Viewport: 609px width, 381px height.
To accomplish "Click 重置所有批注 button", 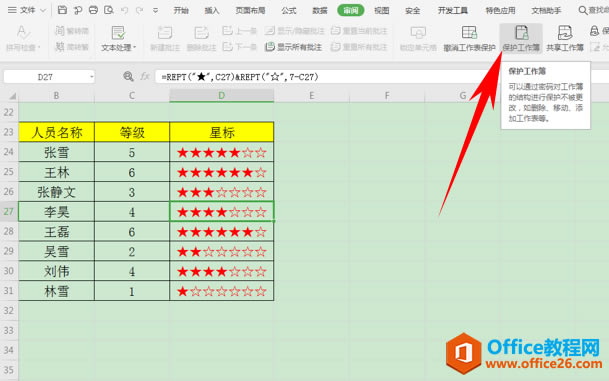I will [x=359, y=47].
